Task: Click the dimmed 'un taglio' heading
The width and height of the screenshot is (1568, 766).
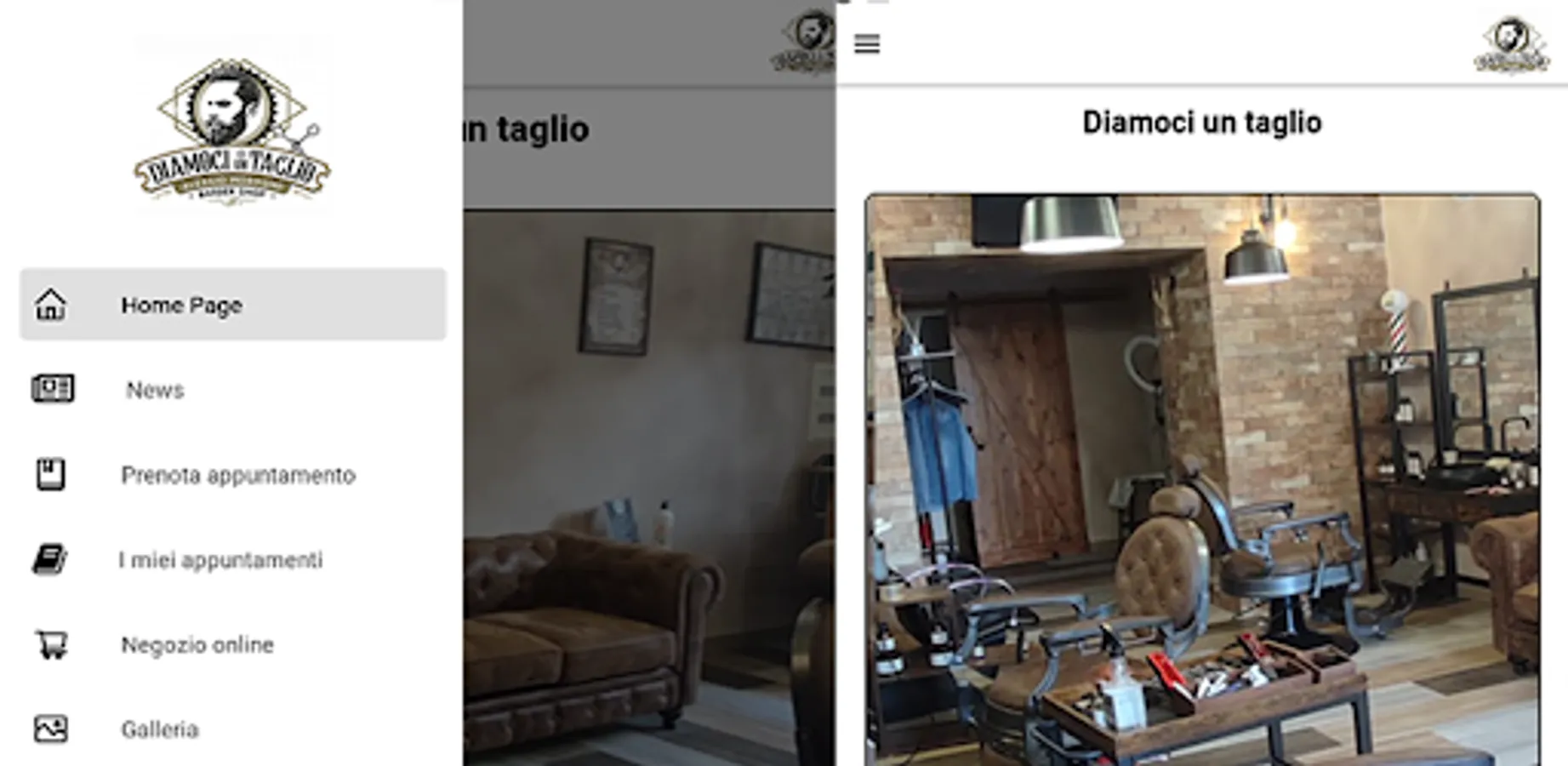Action: (527, 130)
